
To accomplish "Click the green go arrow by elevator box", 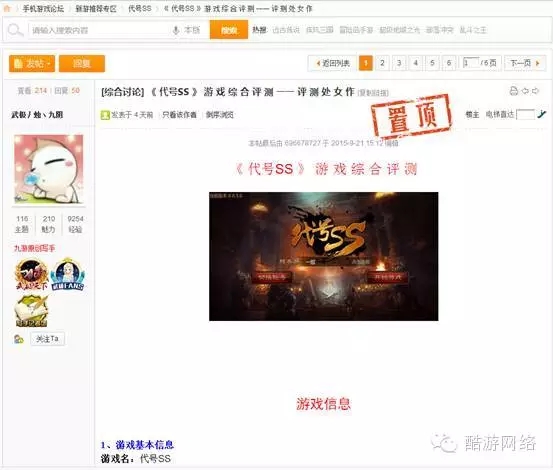I will point(541,114).
